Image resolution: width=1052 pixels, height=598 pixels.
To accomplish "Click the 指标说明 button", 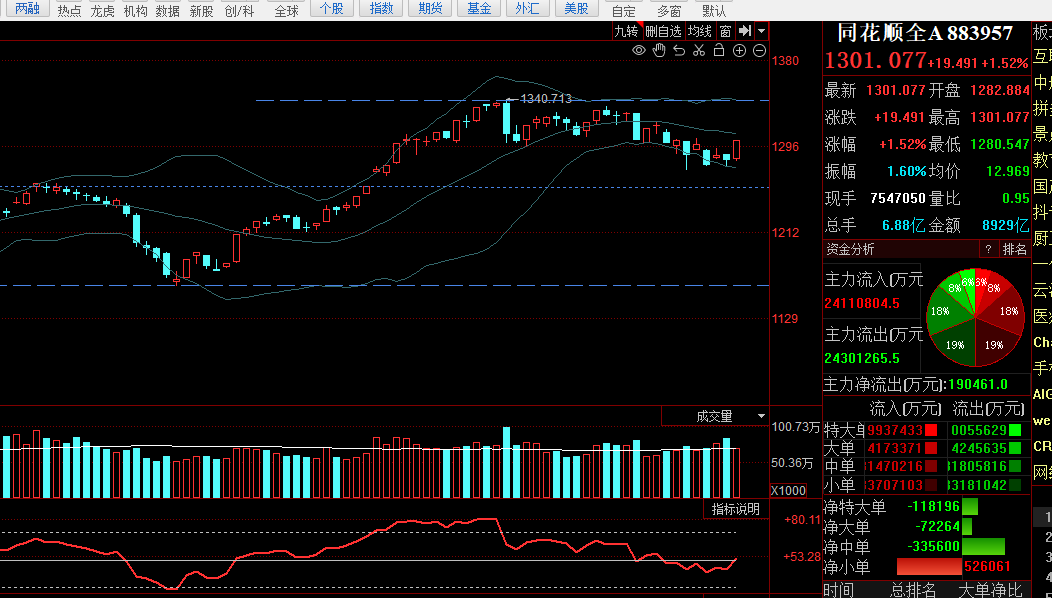I will tap(735, 509).
